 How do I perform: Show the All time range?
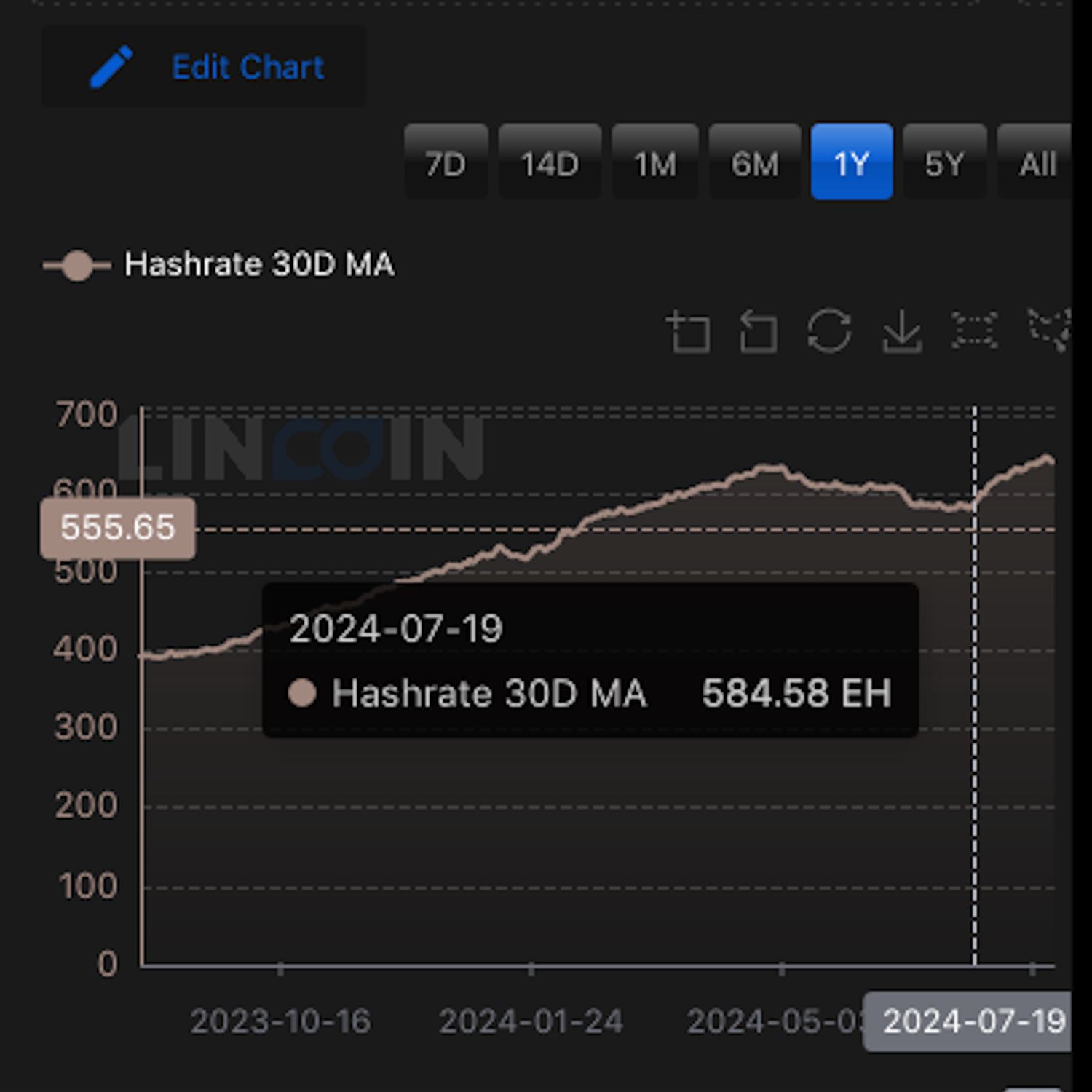click(1034, 162)
